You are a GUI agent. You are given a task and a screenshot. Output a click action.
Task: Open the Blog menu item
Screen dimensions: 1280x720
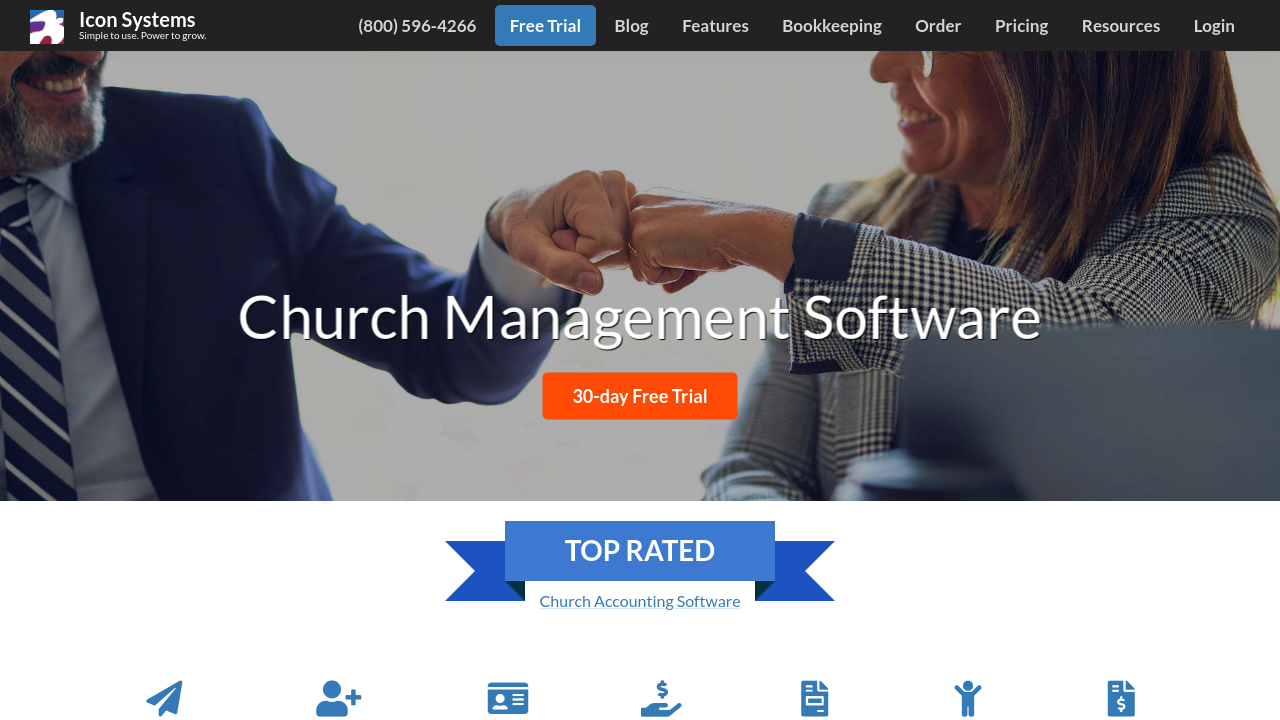(x=631, y=26)
